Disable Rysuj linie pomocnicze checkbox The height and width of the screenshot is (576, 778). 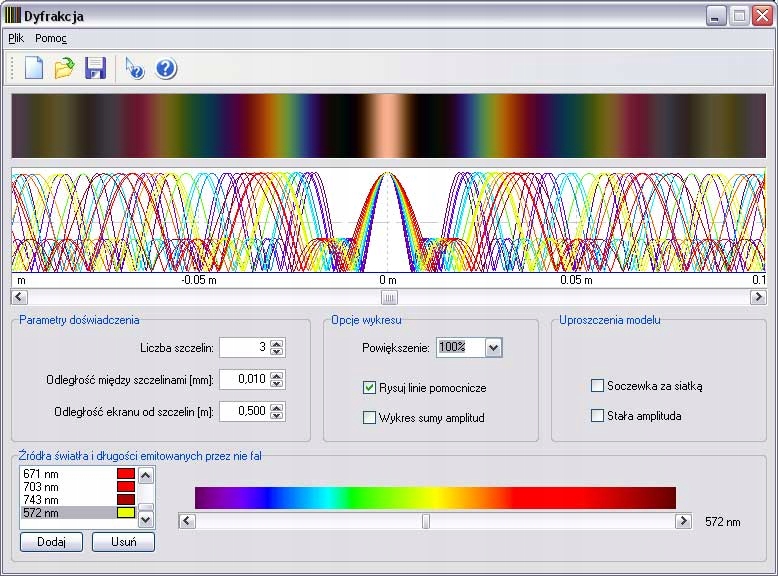(370, 387)
